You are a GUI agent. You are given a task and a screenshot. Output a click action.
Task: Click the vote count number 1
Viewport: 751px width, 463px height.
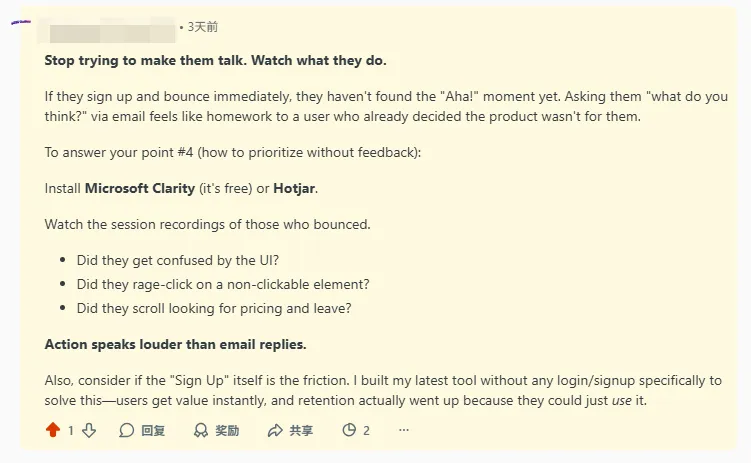[70, 430]
